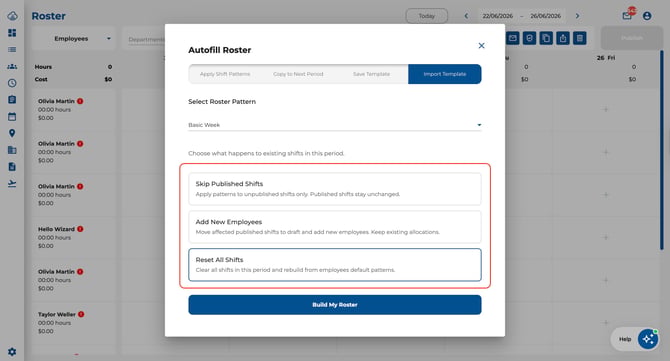This screenshot has width=670, height=361.
Task: Close the Autofill Roster dialog
Action: pyautogui.click(x=481, y=45)
